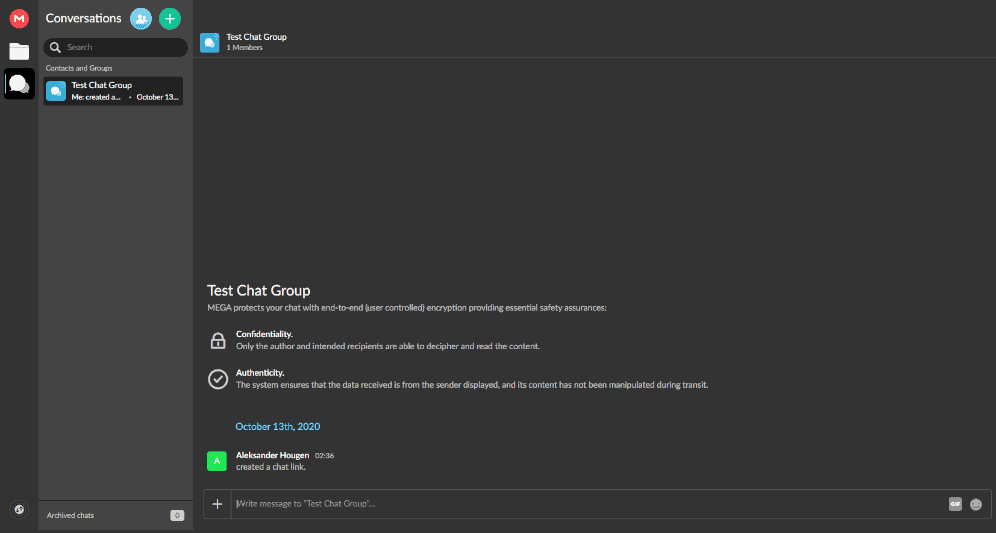Image resolution: width=996 pixels, height=533 pixels.
Task: Select the chat bubble sidebar icon
Action: pyautogui.click(x=19, y=85)
